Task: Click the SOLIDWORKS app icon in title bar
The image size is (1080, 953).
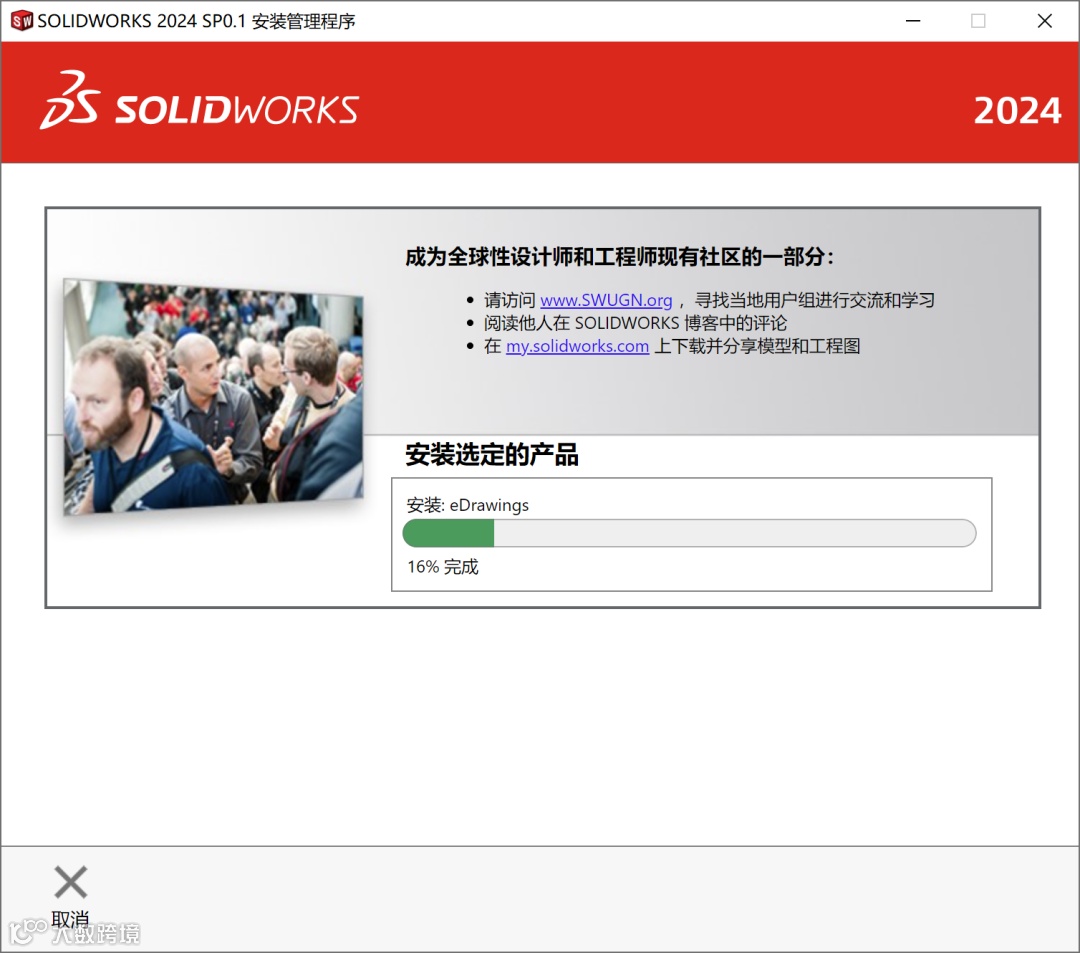Action: coord(22,21)
